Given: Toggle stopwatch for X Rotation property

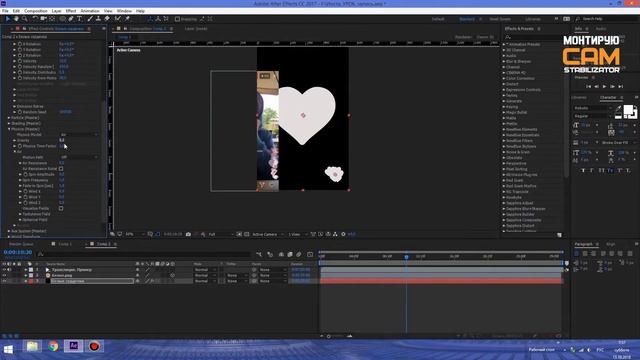Looking at the screenshot, I should [20, 44].
